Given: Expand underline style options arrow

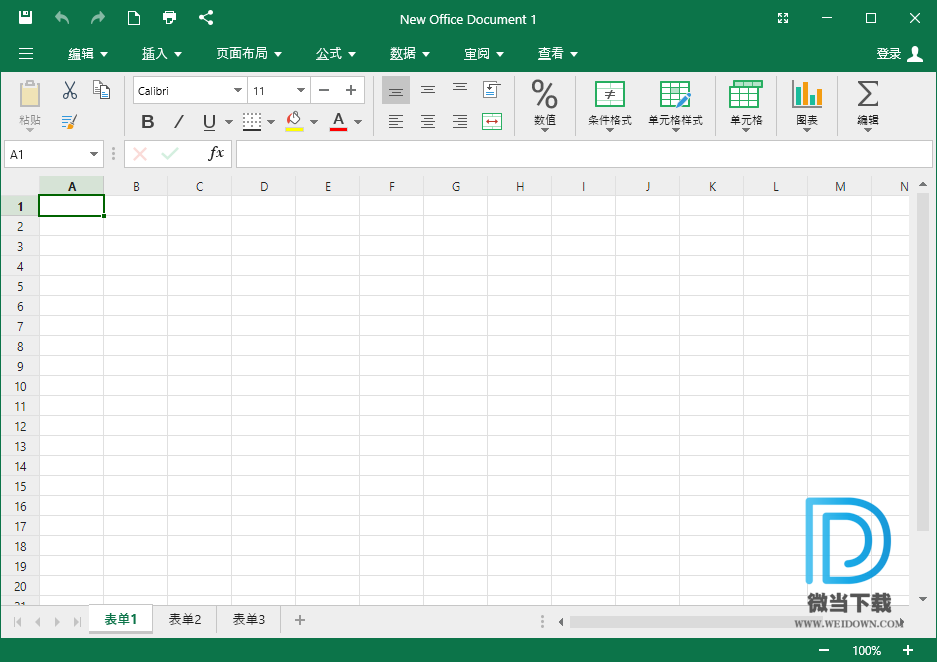Looking at the screenshot, I should click(229, 122).
